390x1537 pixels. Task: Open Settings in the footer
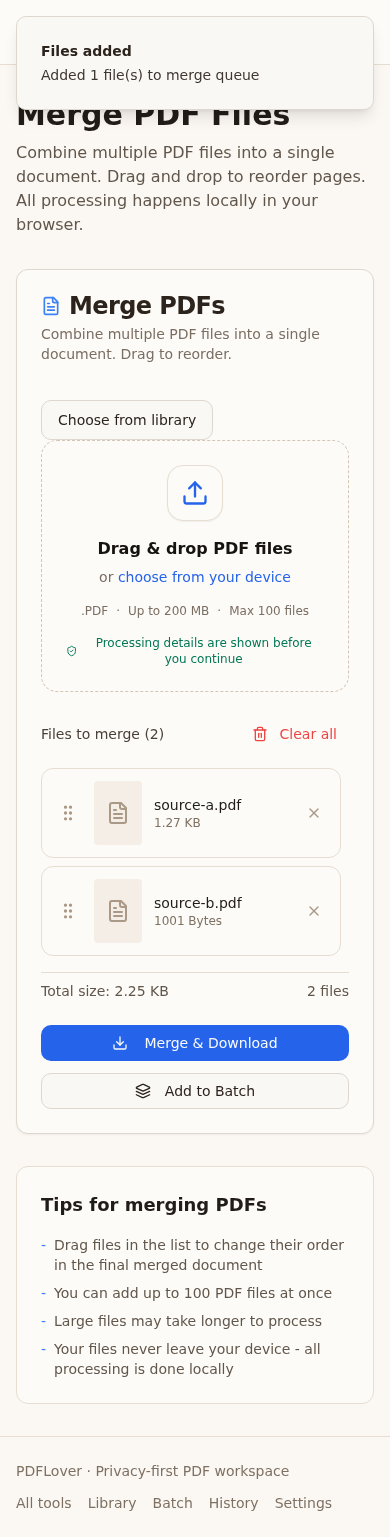[x=303, y=1503]
